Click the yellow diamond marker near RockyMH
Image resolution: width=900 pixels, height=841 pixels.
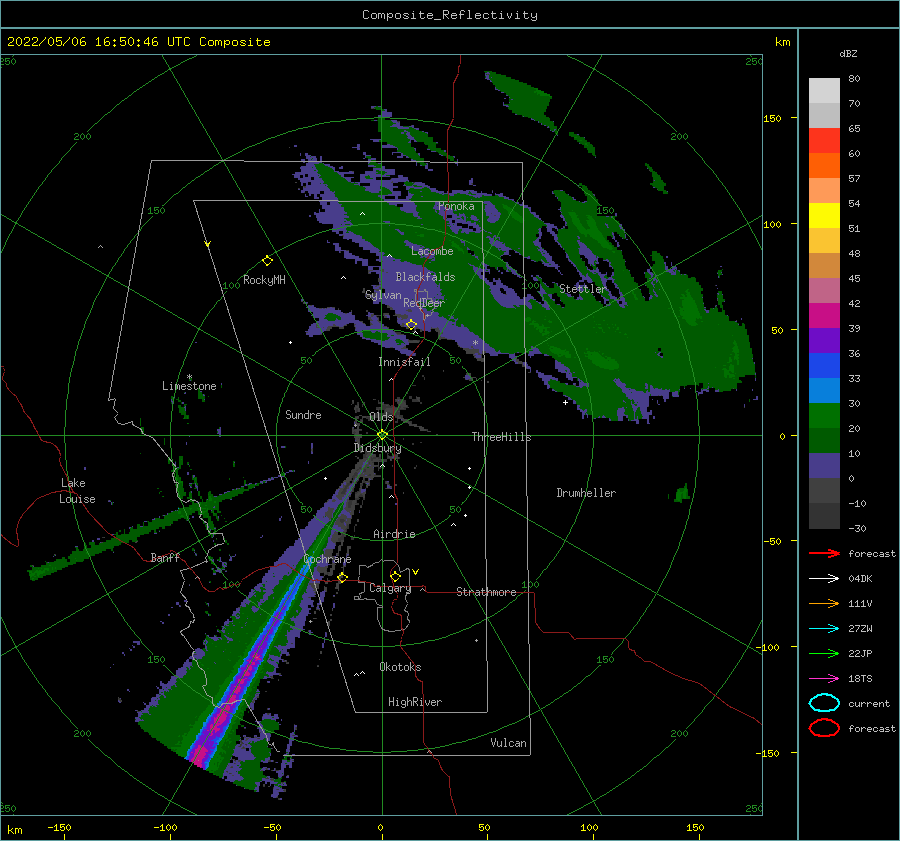[x=267, y=261]
